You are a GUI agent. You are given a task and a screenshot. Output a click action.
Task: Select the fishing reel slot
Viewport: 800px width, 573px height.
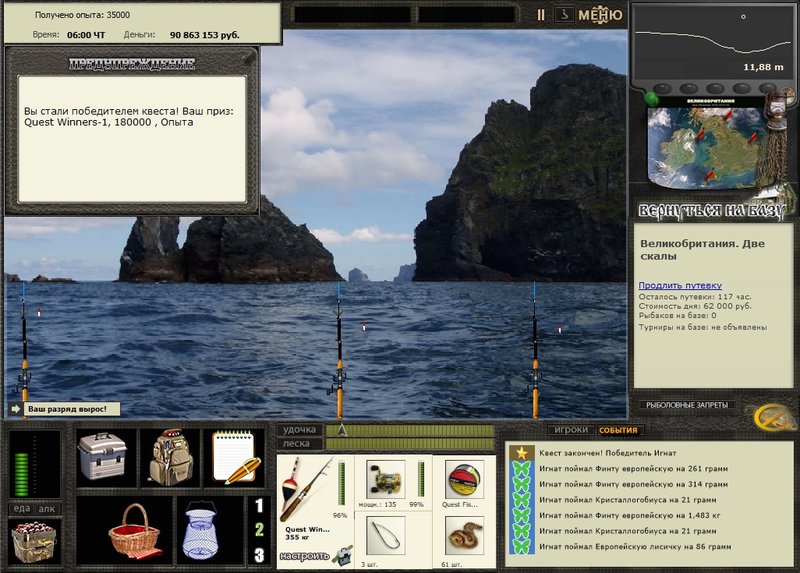[x=386, y=479]
